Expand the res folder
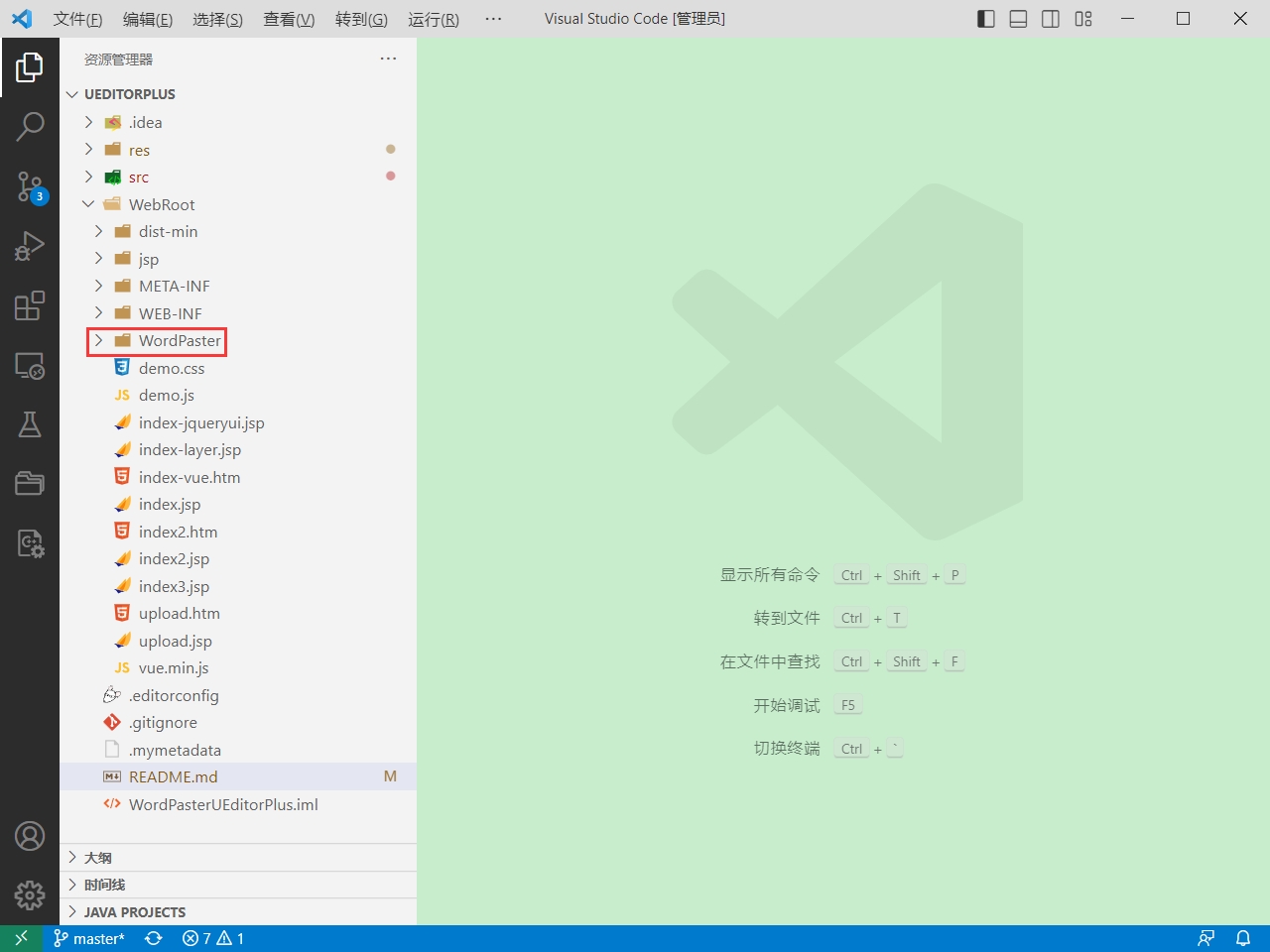The height and width of the screenshot is (952, 1270). click(238, 150)
